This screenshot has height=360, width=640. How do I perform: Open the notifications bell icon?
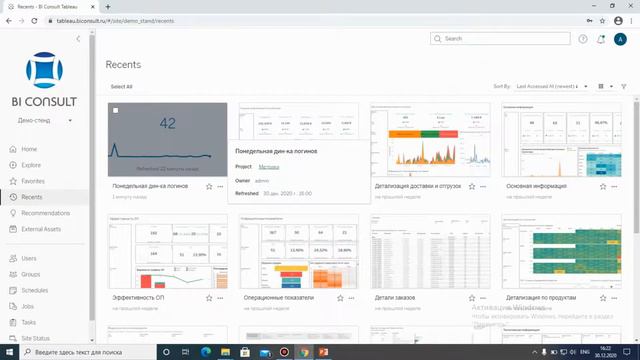601,39
